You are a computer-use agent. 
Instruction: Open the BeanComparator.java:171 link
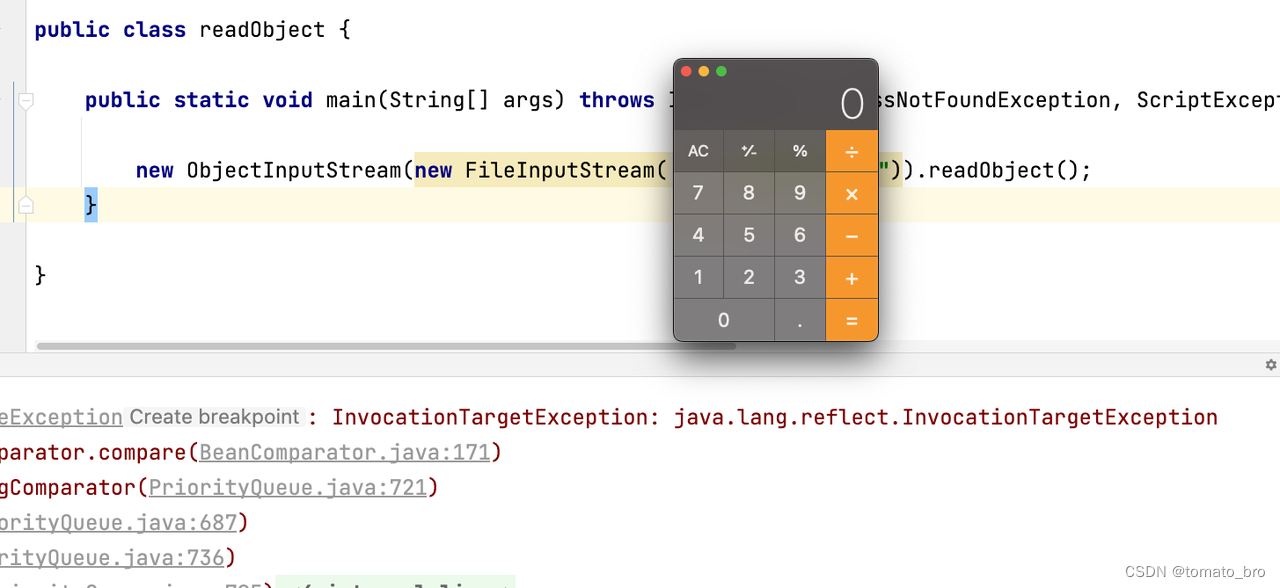(x=345, y=453)
